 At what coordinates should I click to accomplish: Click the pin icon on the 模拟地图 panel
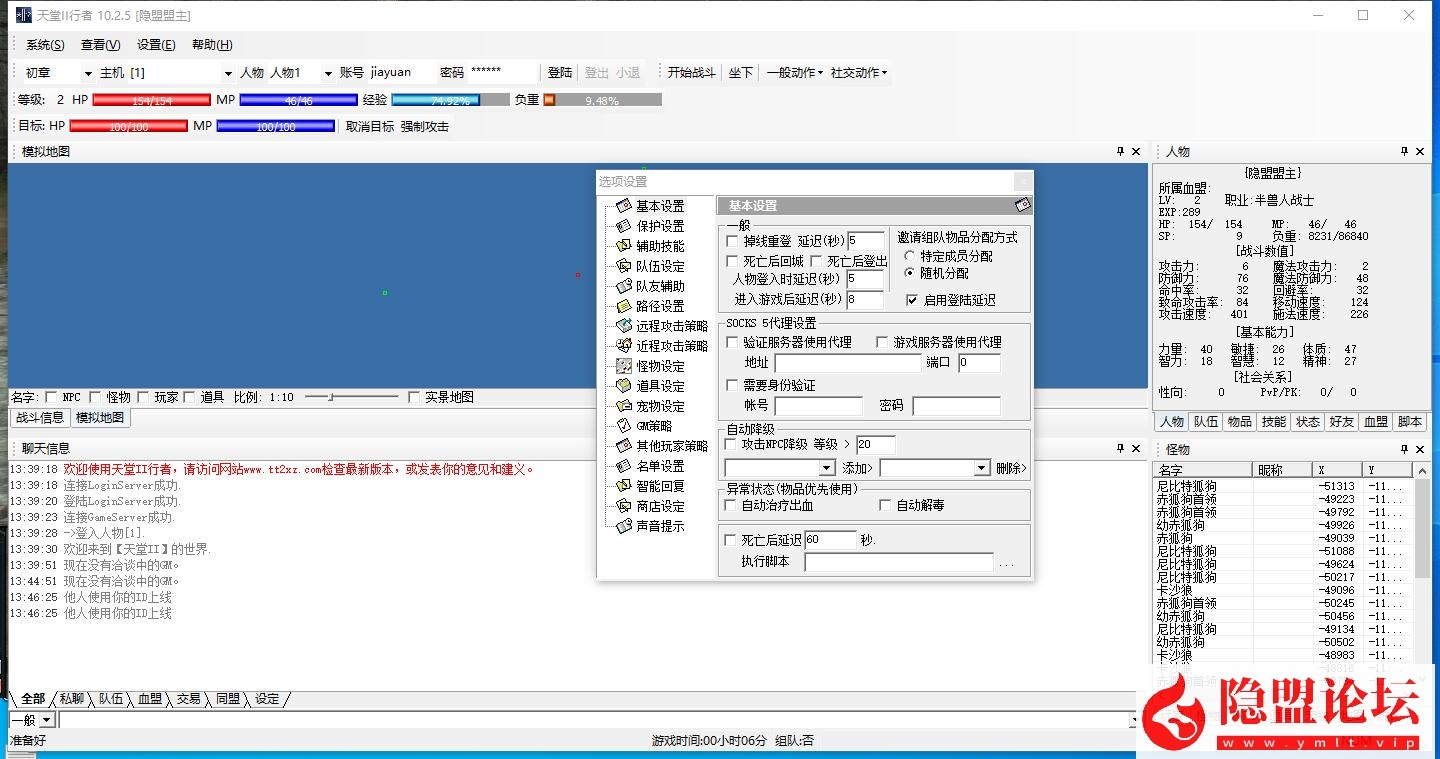1121,151
